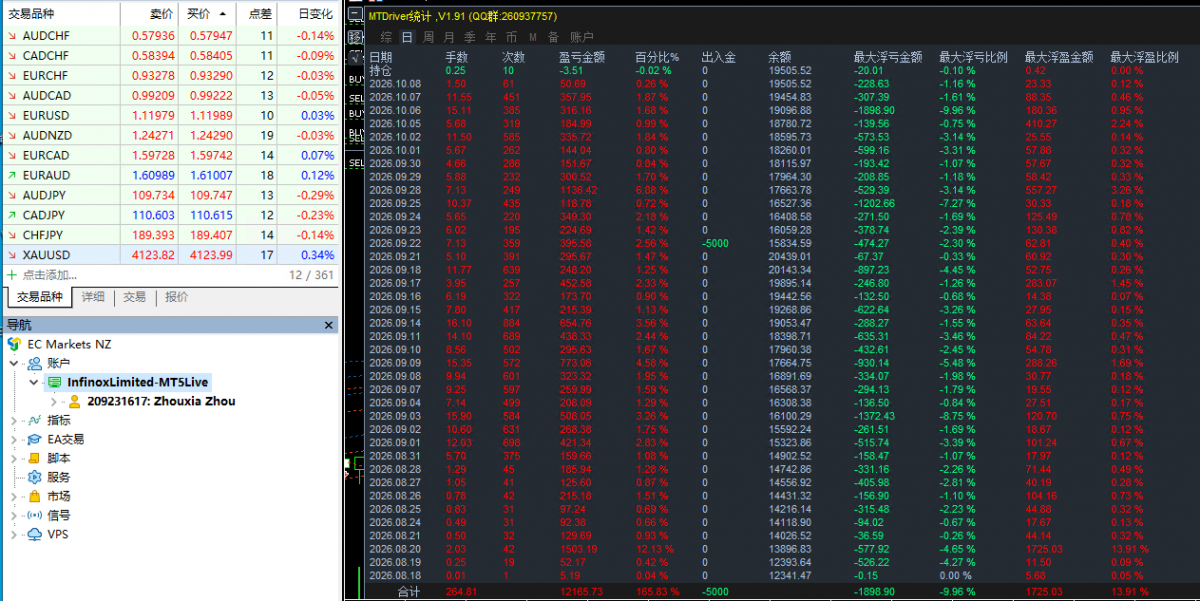This screenshot has height=601, width=1200.
Task: Expand the 脚本 scripts node
Action: pos(15,458)
